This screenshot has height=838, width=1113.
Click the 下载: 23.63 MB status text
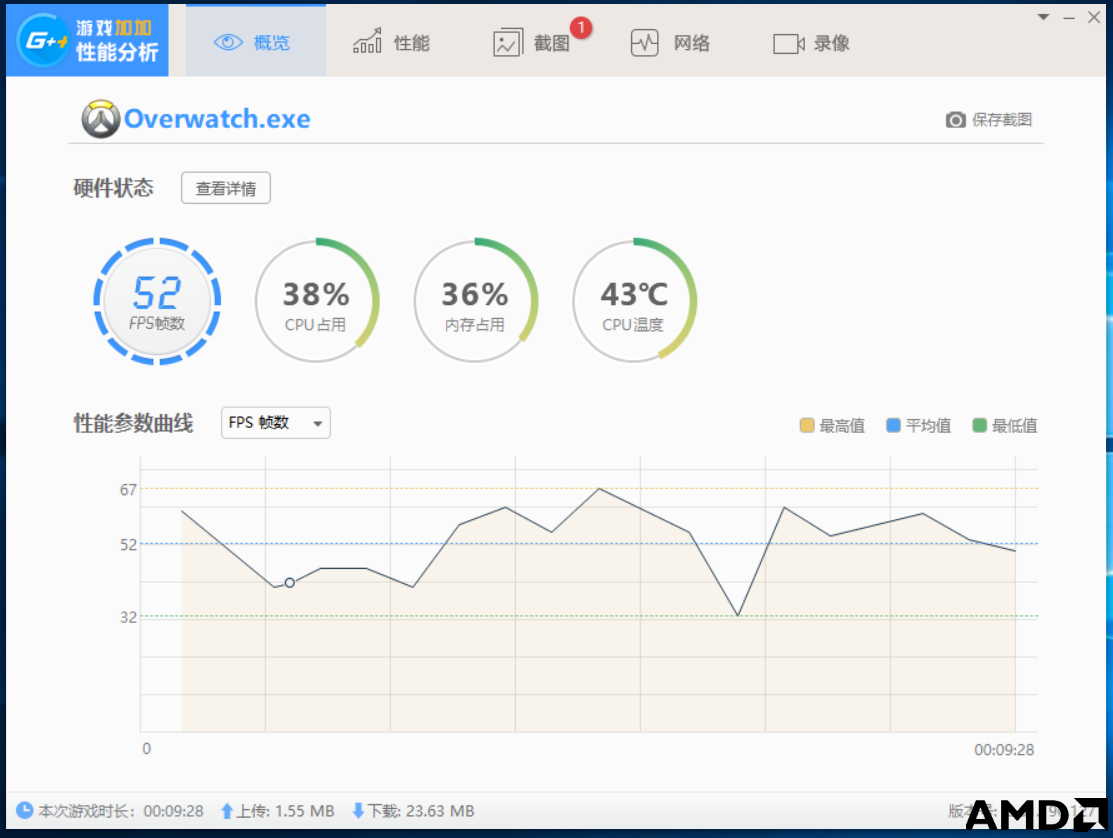[x=420, y=811]
